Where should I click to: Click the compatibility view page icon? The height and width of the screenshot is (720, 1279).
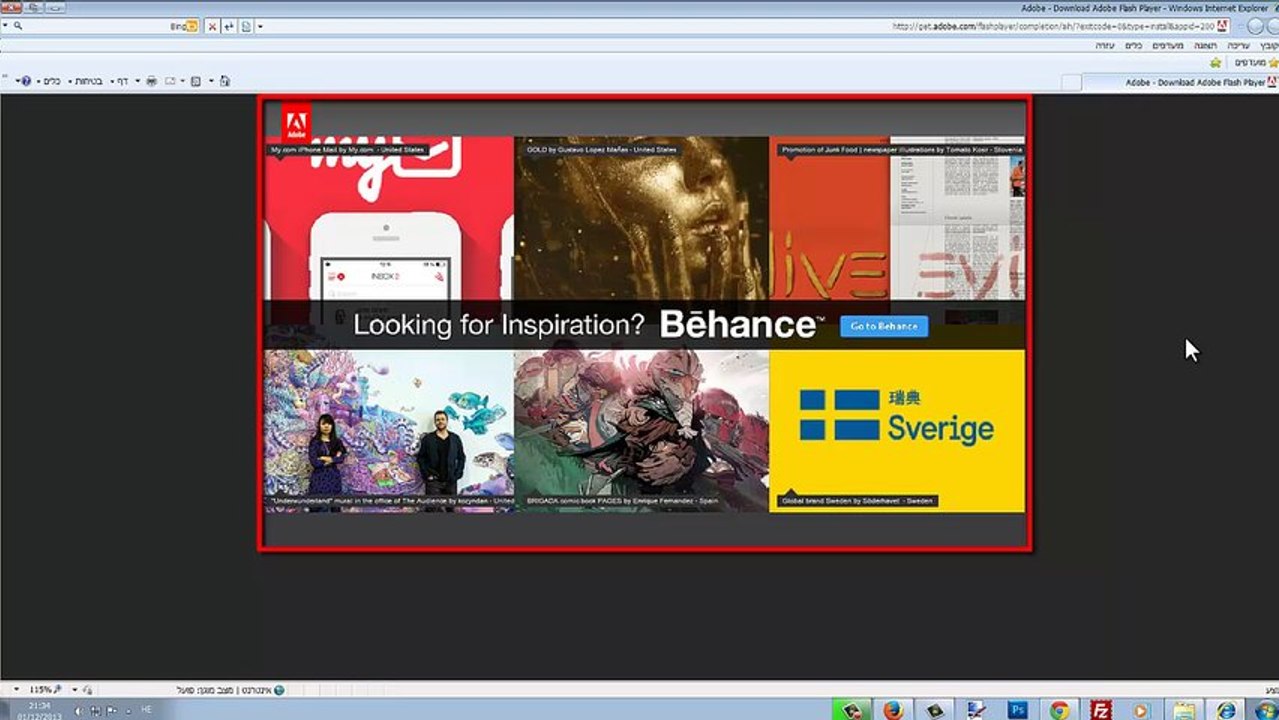coord(246,26)
